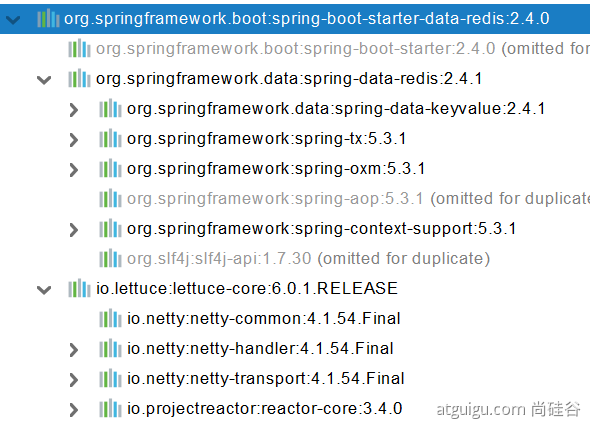Click the library icon beside spring-data-redis
Image resolution: width=590 pixels, height=428 pixels.
pos(79,79)
